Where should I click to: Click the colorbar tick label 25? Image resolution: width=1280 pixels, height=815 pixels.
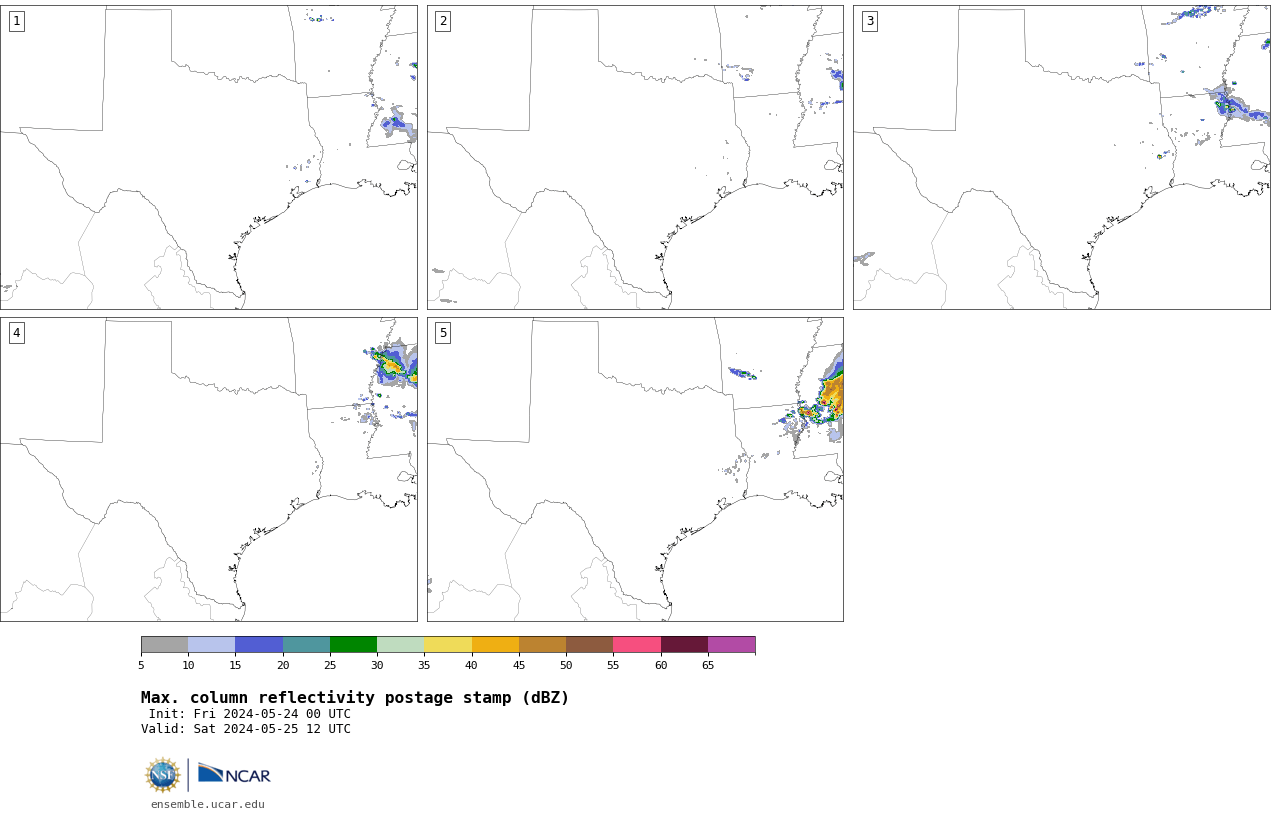(x=330, y=665)
